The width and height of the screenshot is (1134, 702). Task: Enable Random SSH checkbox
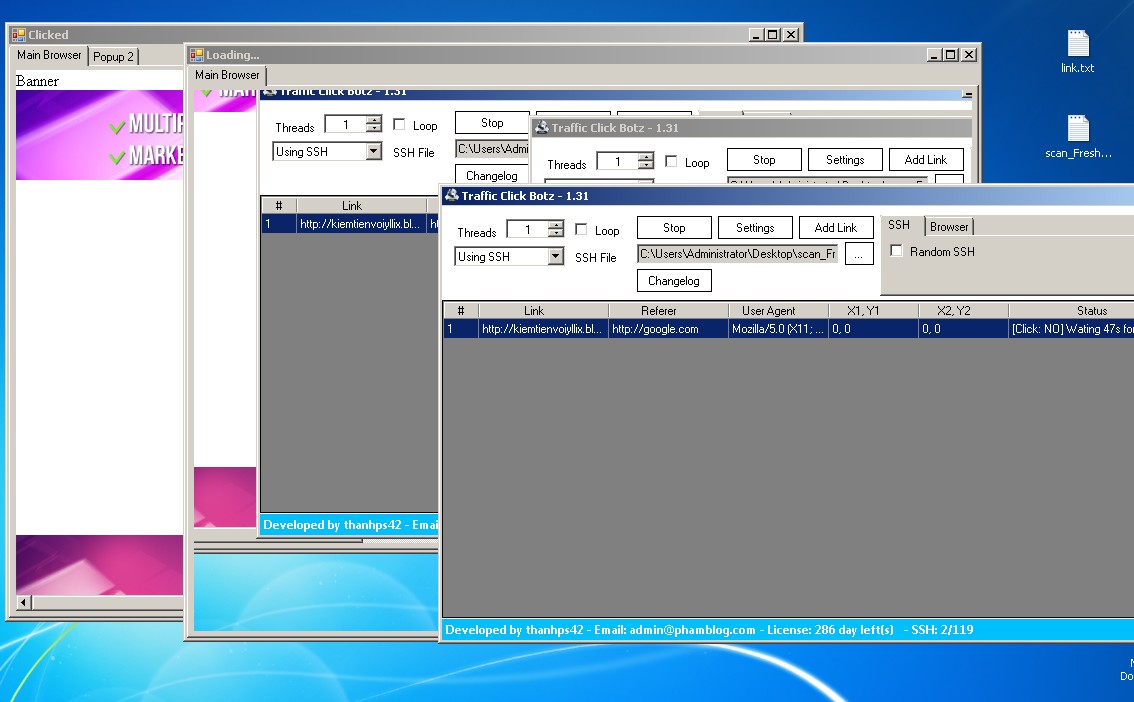coord(897,251)
